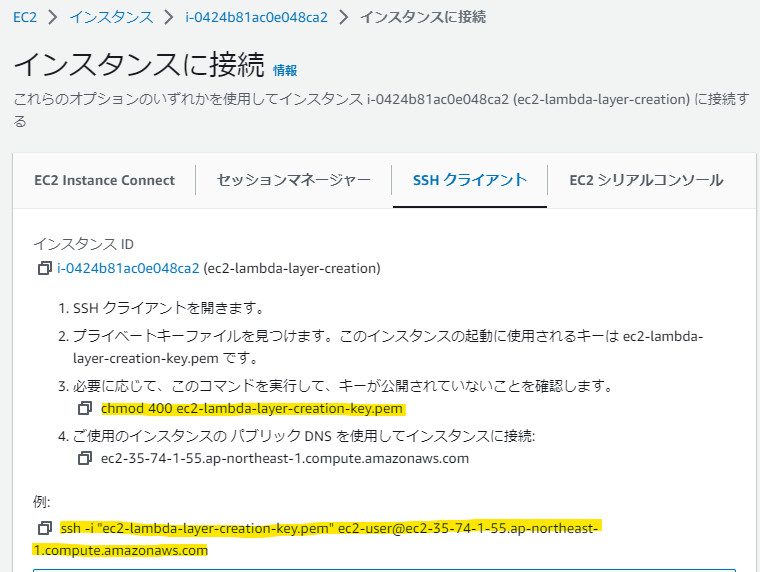Click the インスタンスに接続 page heading
Image resolution: width=760 pixels, height=572 pixels.
pos(139,65)
